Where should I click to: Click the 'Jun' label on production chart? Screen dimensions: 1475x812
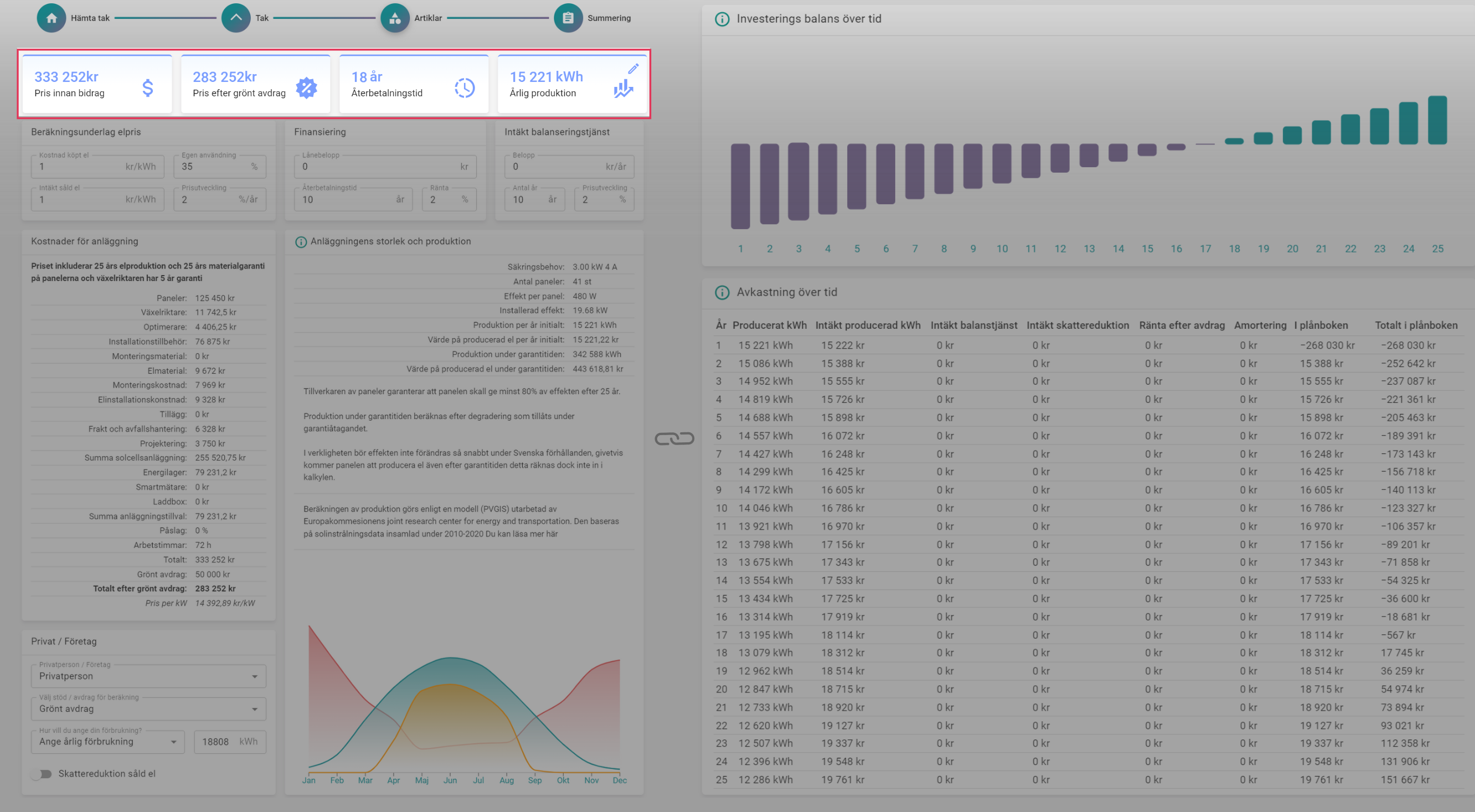pyautogui.click(x=450, y=780)
